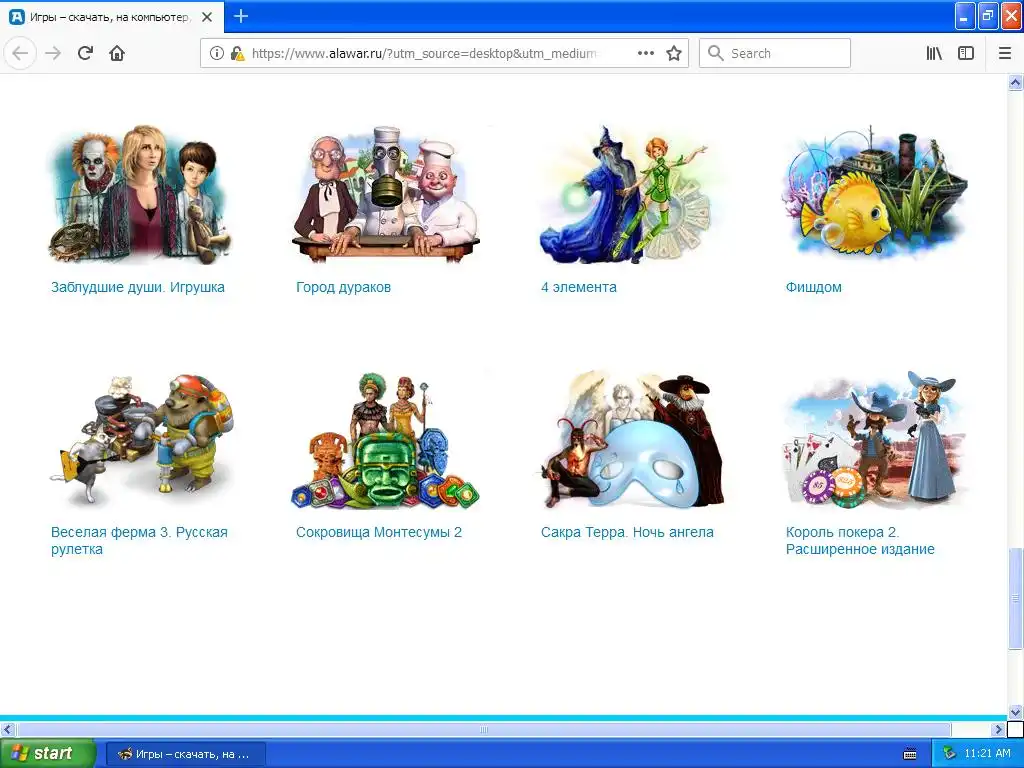Open Заблудшие души. Игрушка link
Image resolution: width=1024 pixels, height=768 pixels.
point(138,287)
